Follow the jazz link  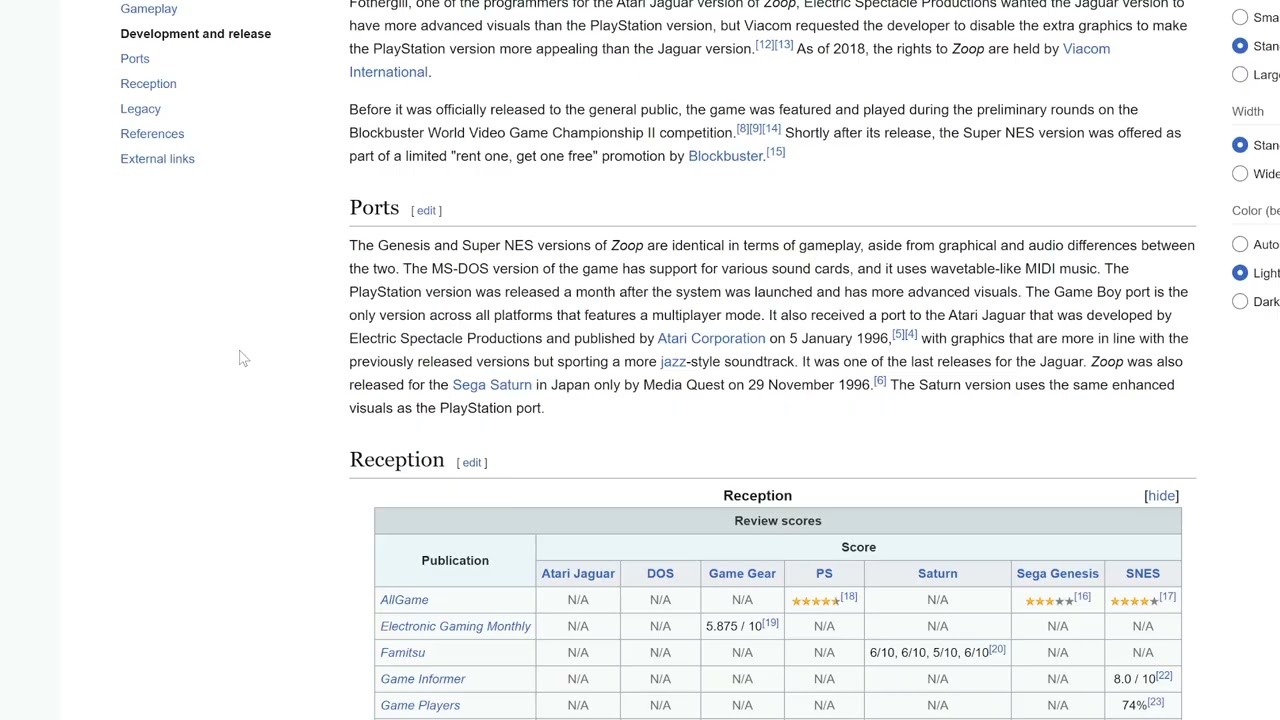pyautogui.click(x=673, y=362)
